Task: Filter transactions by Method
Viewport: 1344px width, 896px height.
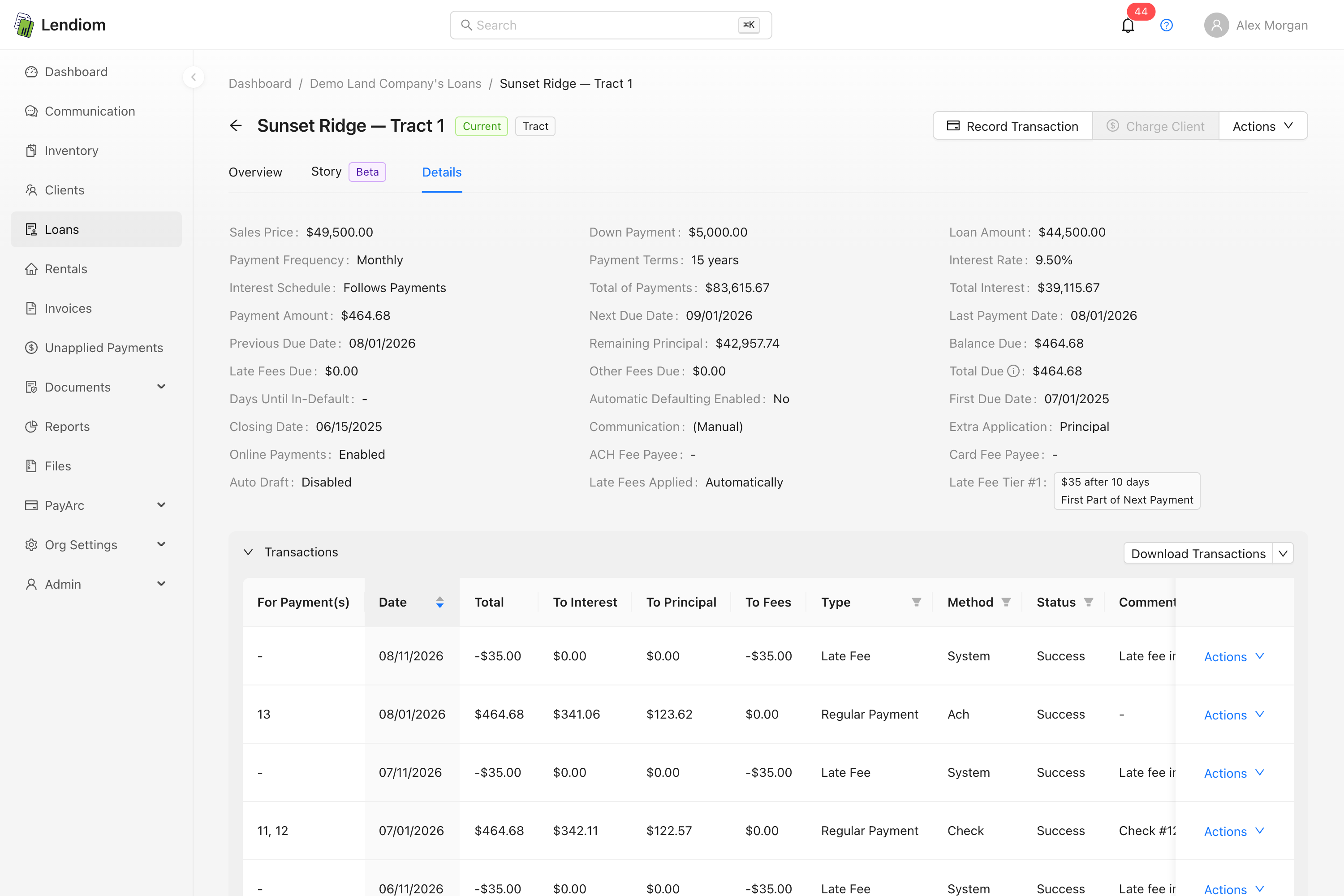Action: coord(1006,602)
